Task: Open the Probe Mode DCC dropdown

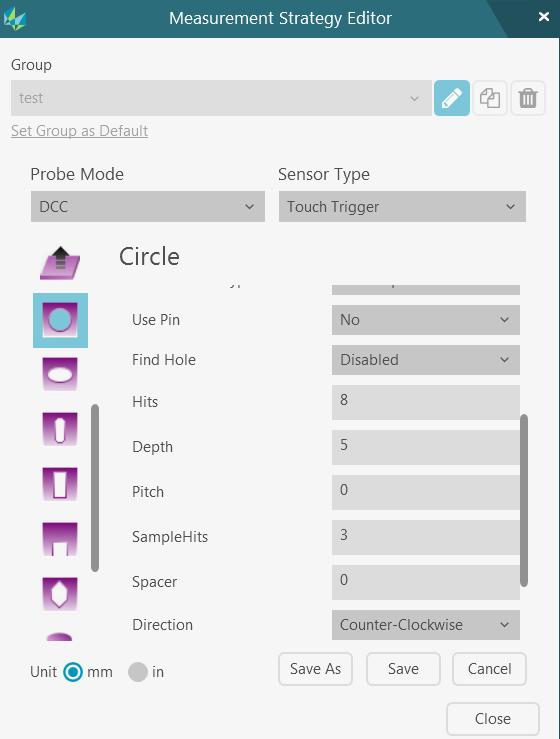Action: pyautogui.click(x=148, y=206)
